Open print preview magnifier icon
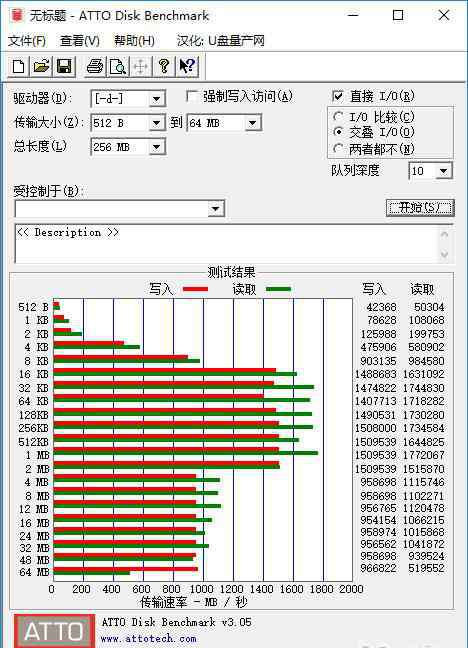The width and height of the screenshot is (468, 648). (x=118, y=67)
